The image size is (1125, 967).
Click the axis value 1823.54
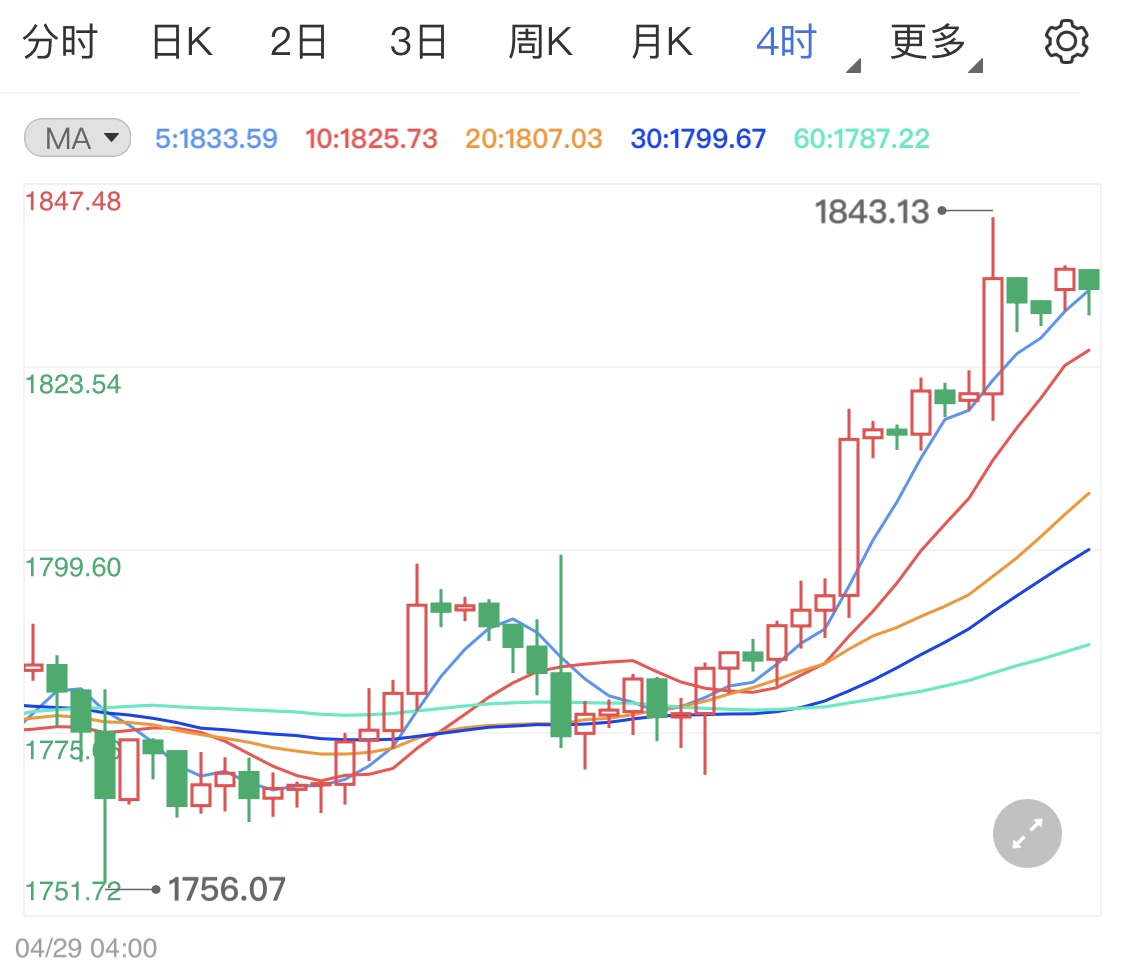(x=73, y=385)
